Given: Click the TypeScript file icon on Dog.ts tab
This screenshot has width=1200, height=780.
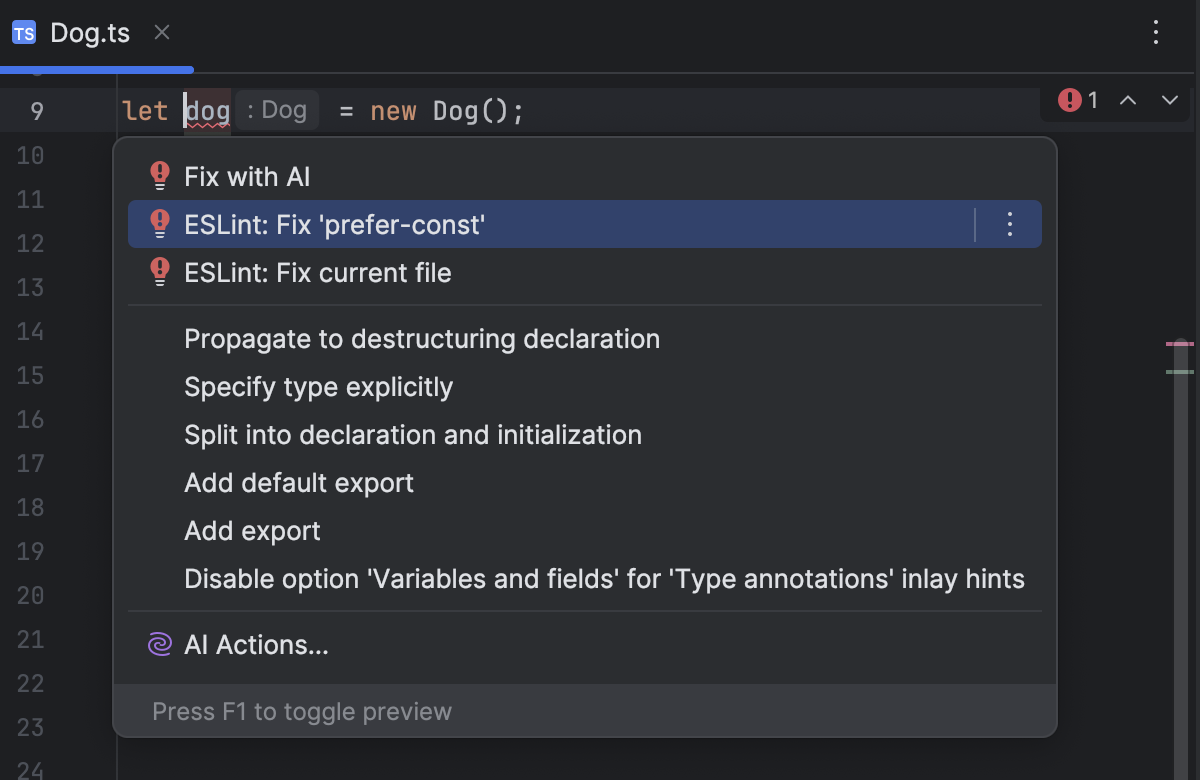Looking at the screenshot, I should (x=24, y=33).
